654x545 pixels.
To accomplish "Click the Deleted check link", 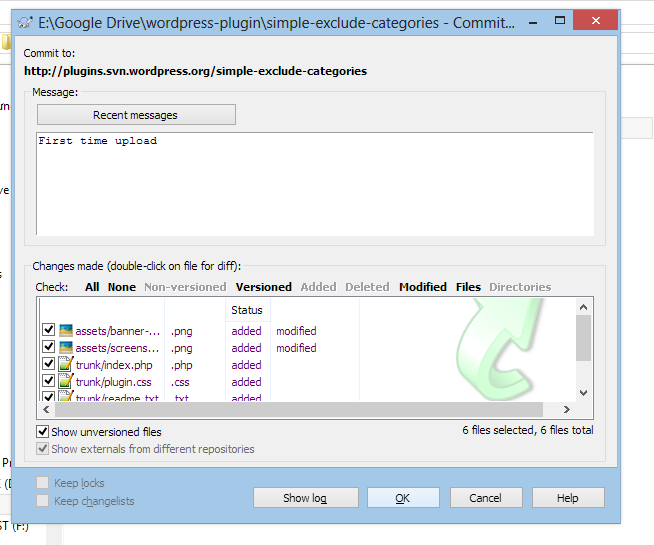I will tap(367, 287).
